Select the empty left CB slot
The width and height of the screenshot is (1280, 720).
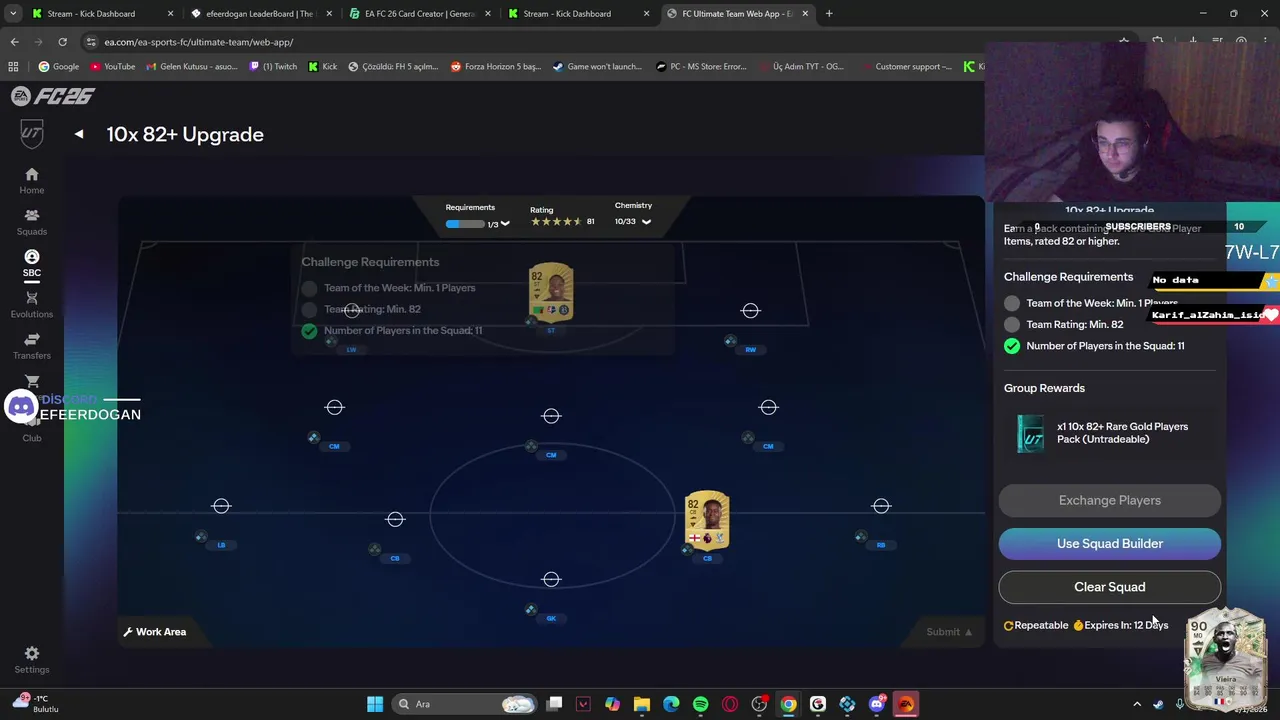point(395,519)
